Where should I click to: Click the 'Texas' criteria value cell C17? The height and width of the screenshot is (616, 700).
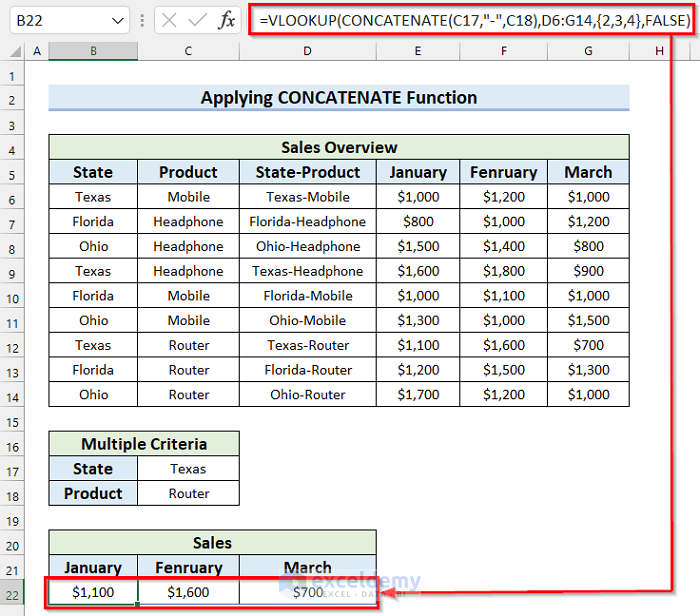click(188, 469)
